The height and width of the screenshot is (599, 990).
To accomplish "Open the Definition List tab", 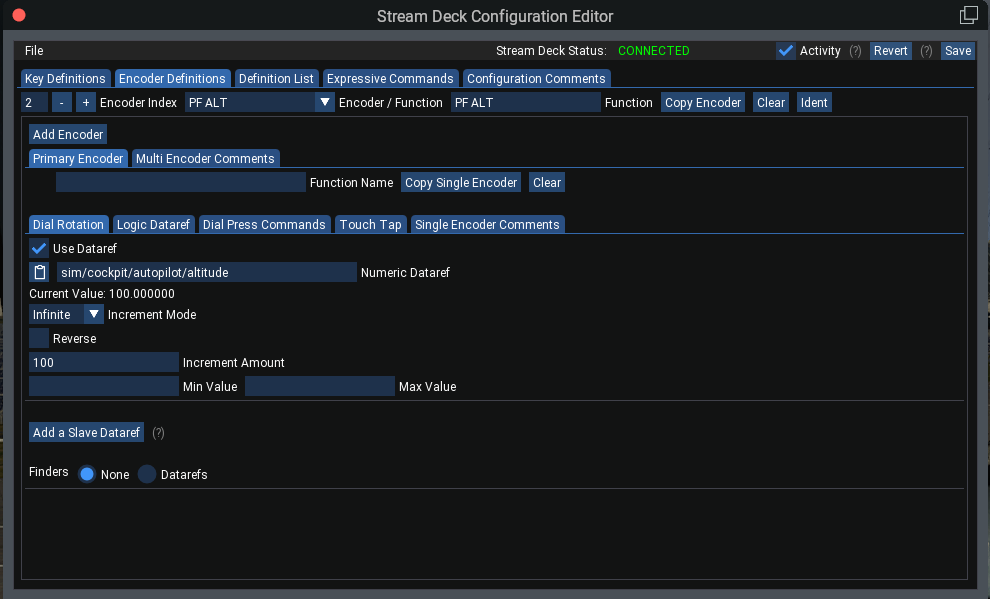I will 276,78.
